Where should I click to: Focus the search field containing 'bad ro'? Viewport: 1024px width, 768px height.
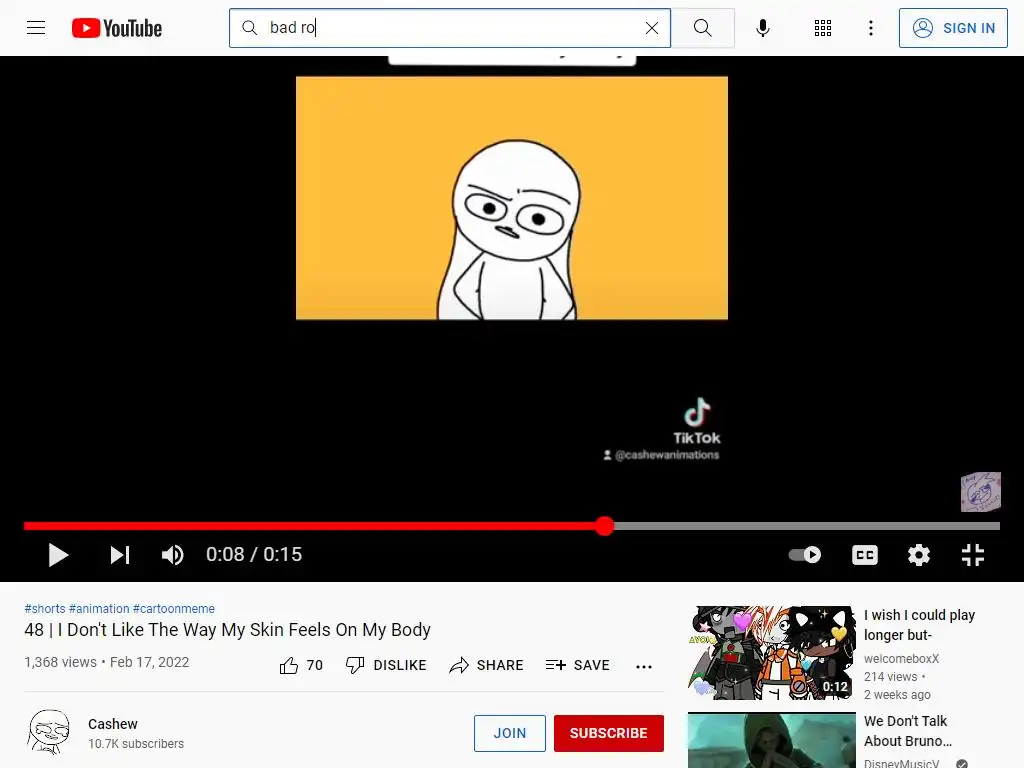point(450,28)
